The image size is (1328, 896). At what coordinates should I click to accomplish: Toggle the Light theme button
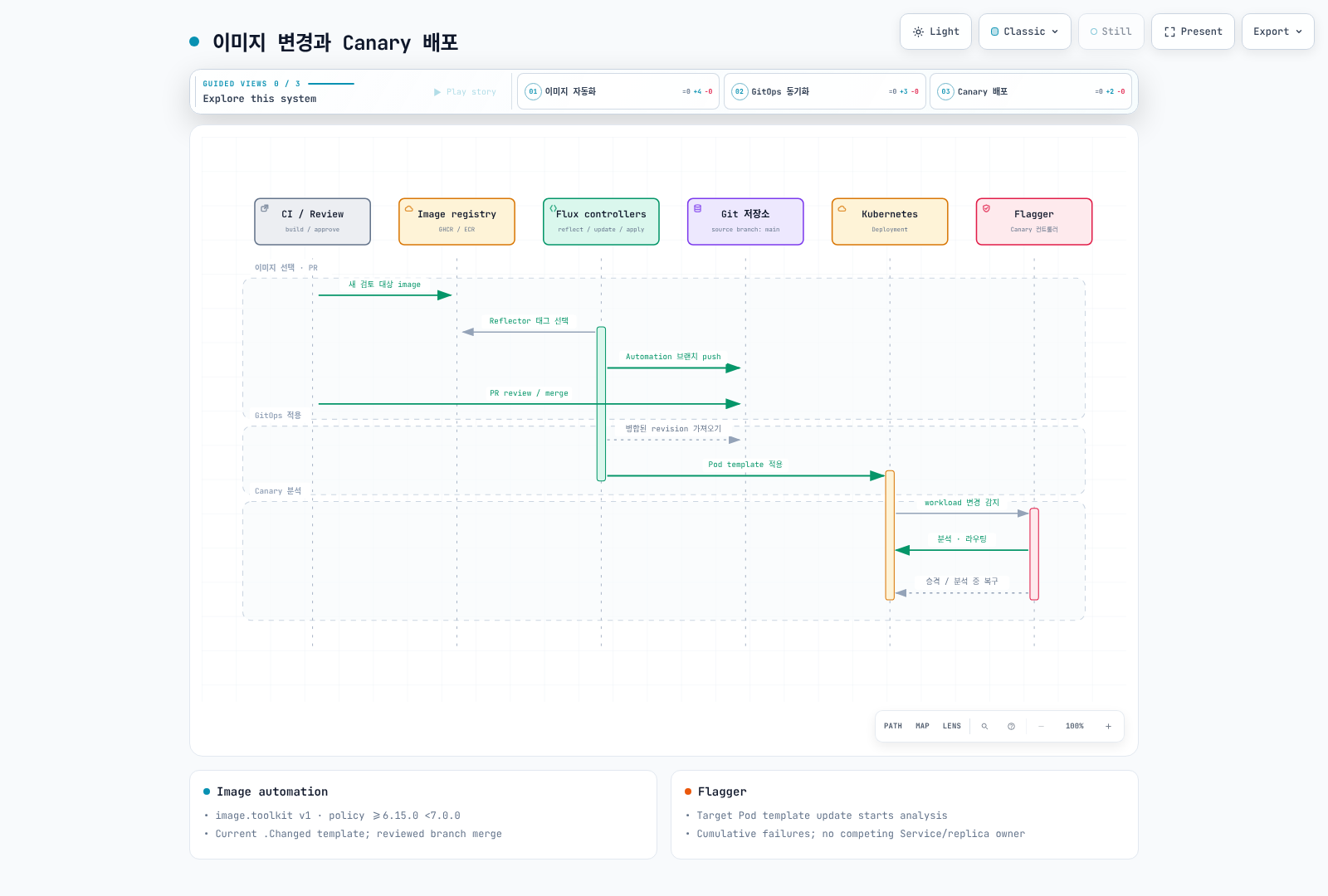point(935,32)
